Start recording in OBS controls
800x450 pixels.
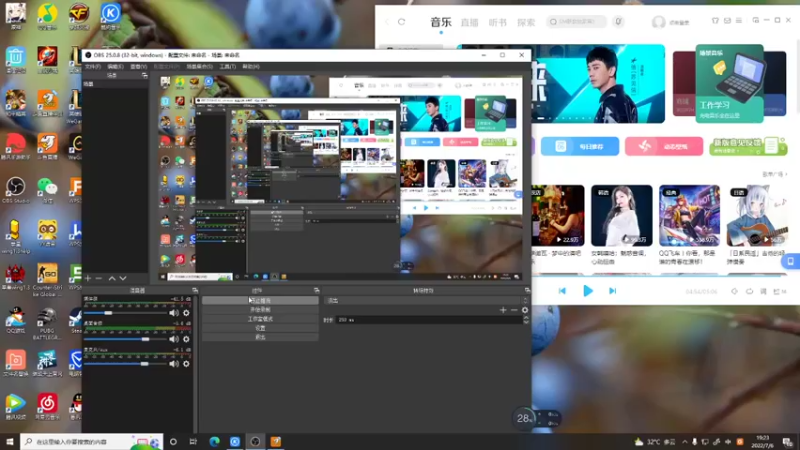(260, 310)
